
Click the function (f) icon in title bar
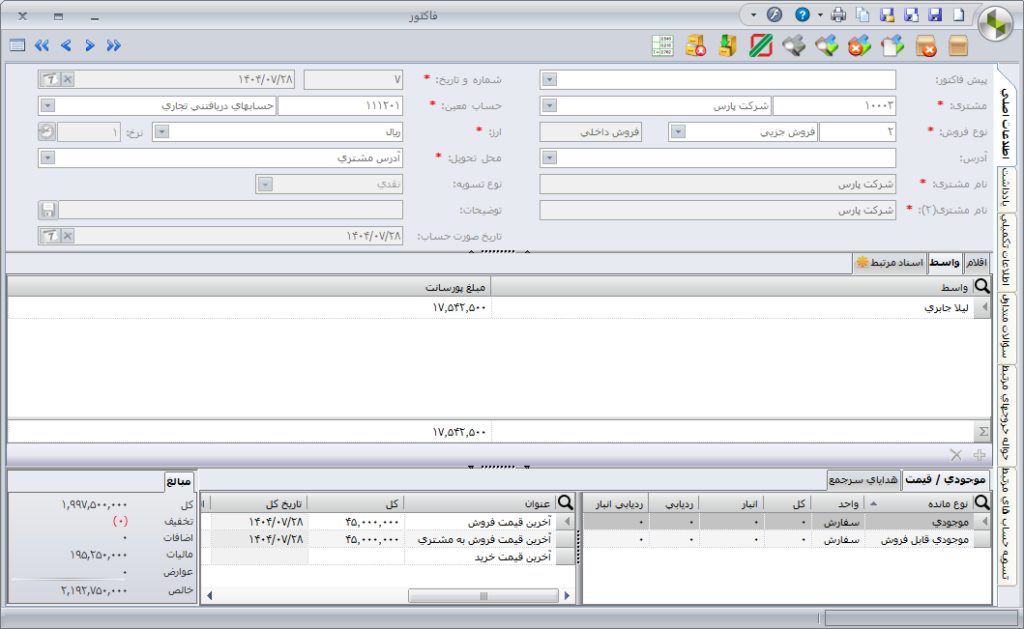click(773, 15)
